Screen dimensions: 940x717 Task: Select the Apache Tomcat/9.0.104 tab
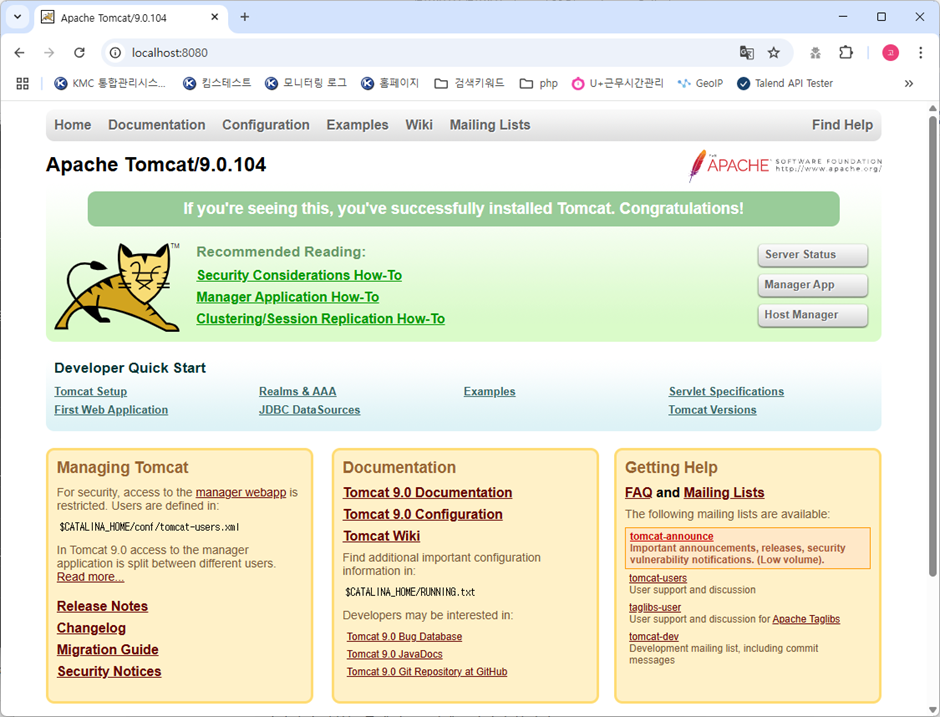pos(131,17)
